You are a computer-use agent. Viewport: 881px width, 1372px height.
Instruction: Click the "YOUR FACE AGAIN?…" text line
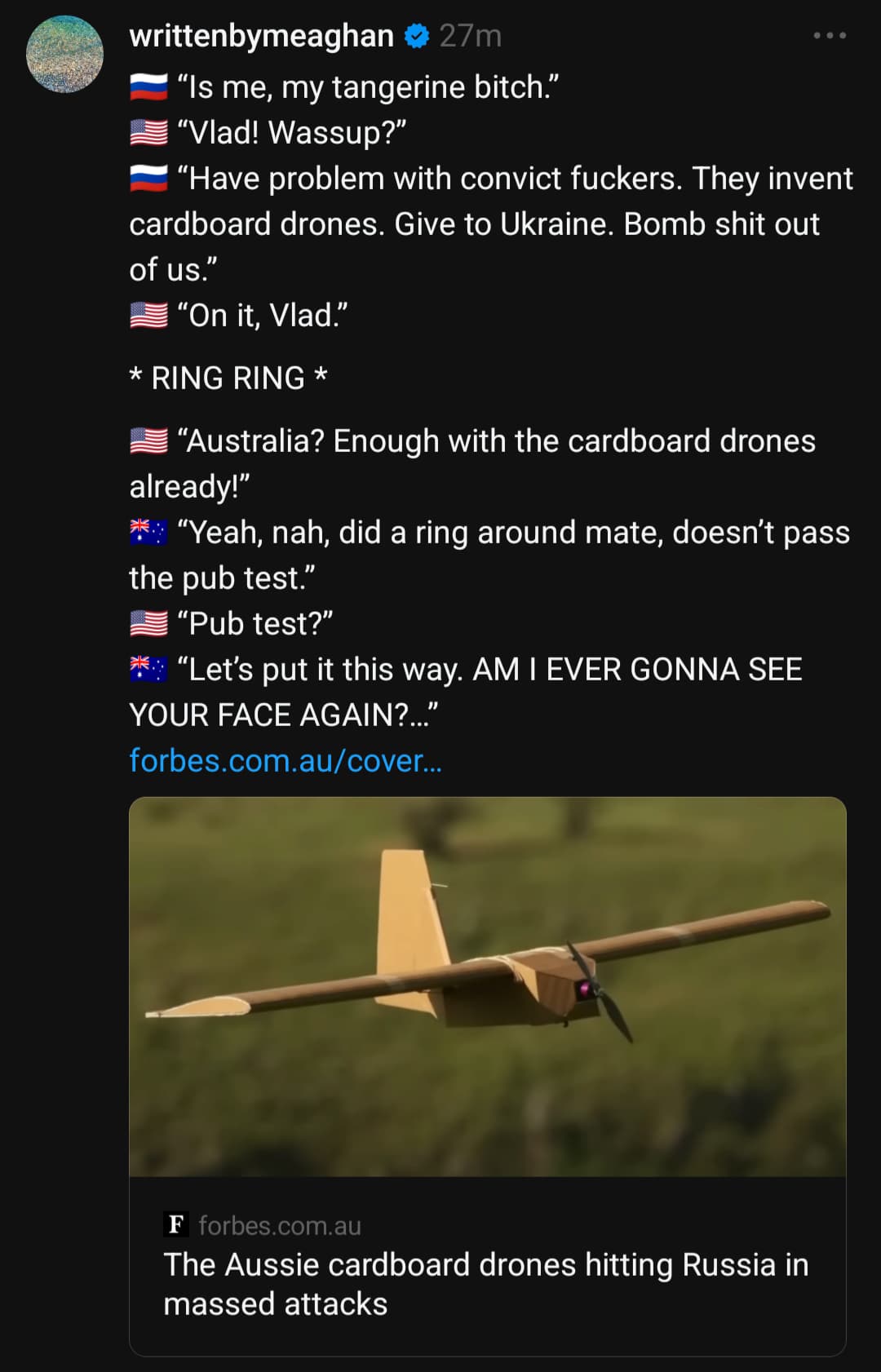(x=284, y=715)
